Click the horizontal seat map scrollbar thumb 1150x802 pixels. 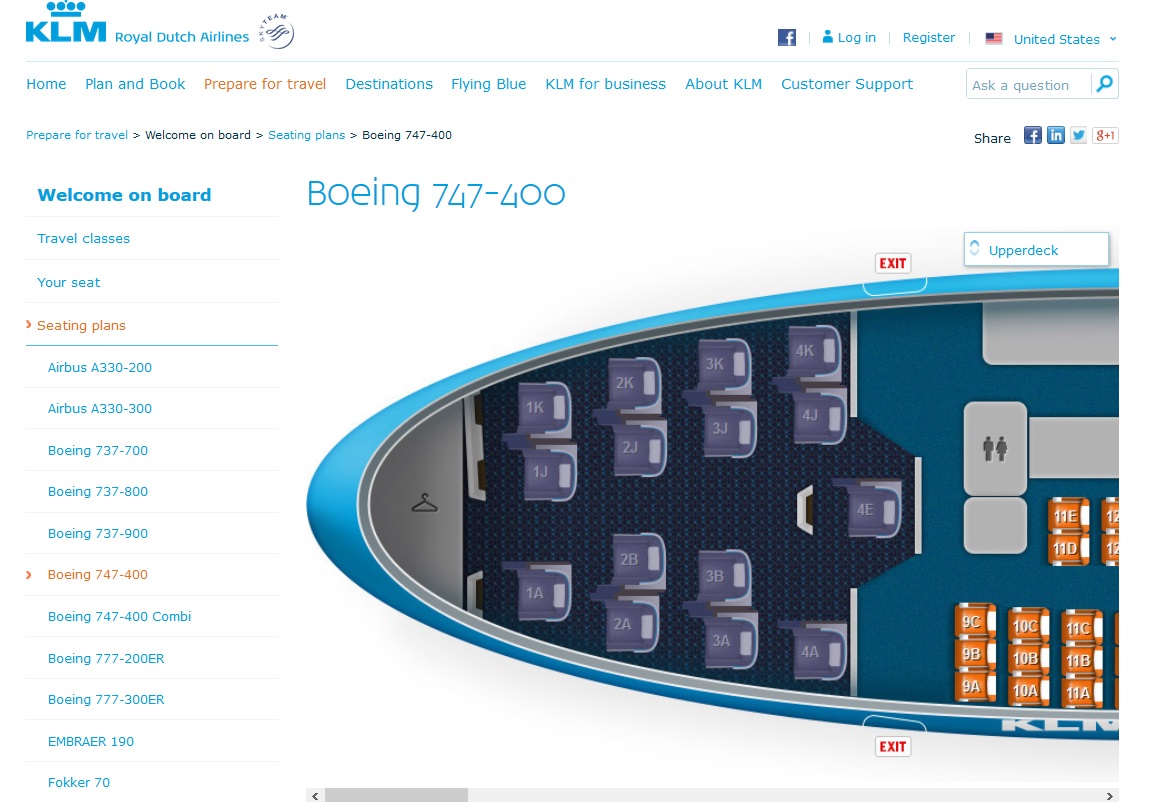click(396, 795)
